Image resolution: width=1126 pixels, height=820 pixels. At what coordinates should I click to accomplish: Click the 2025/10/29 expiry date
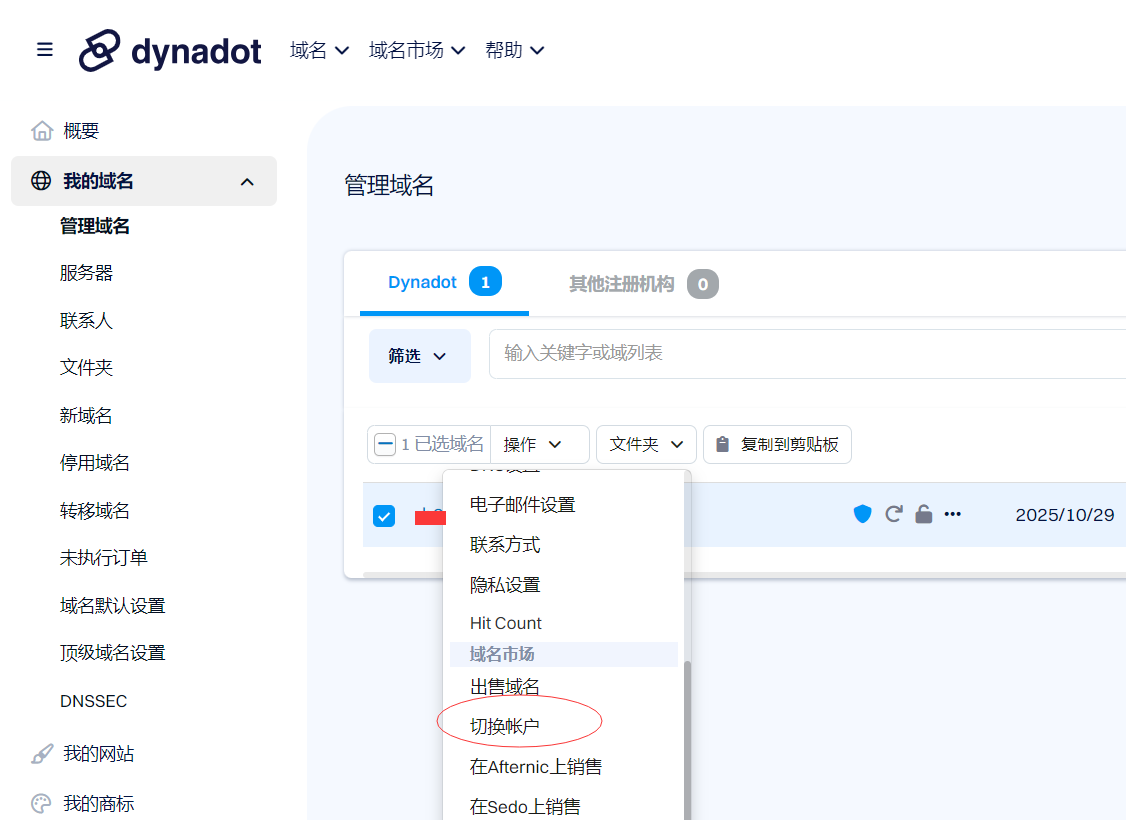point(1064,515)
